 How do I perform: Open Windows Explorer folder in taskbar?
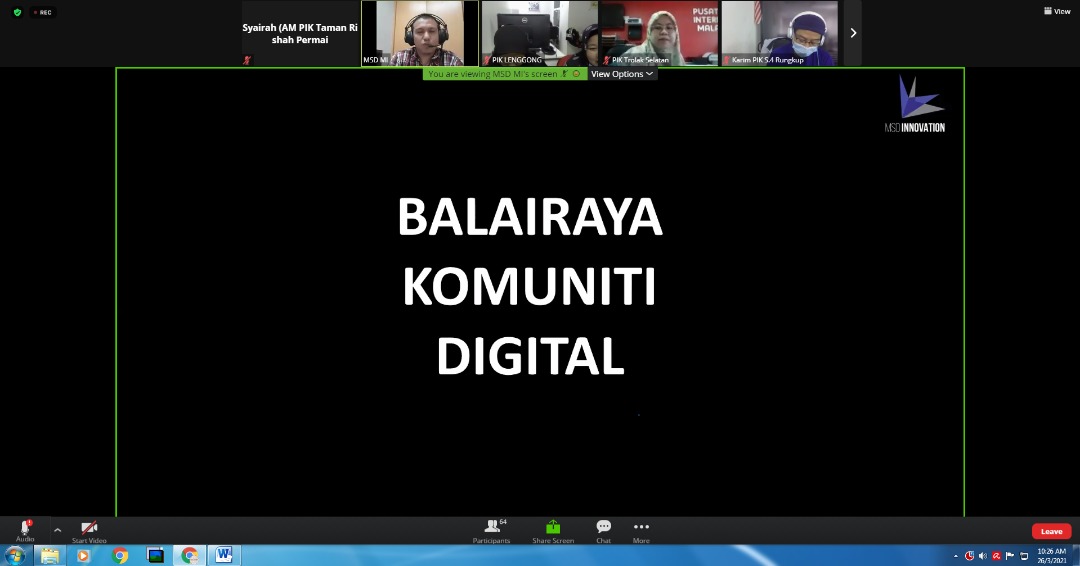pyautogui.click(x=49, y=555)
